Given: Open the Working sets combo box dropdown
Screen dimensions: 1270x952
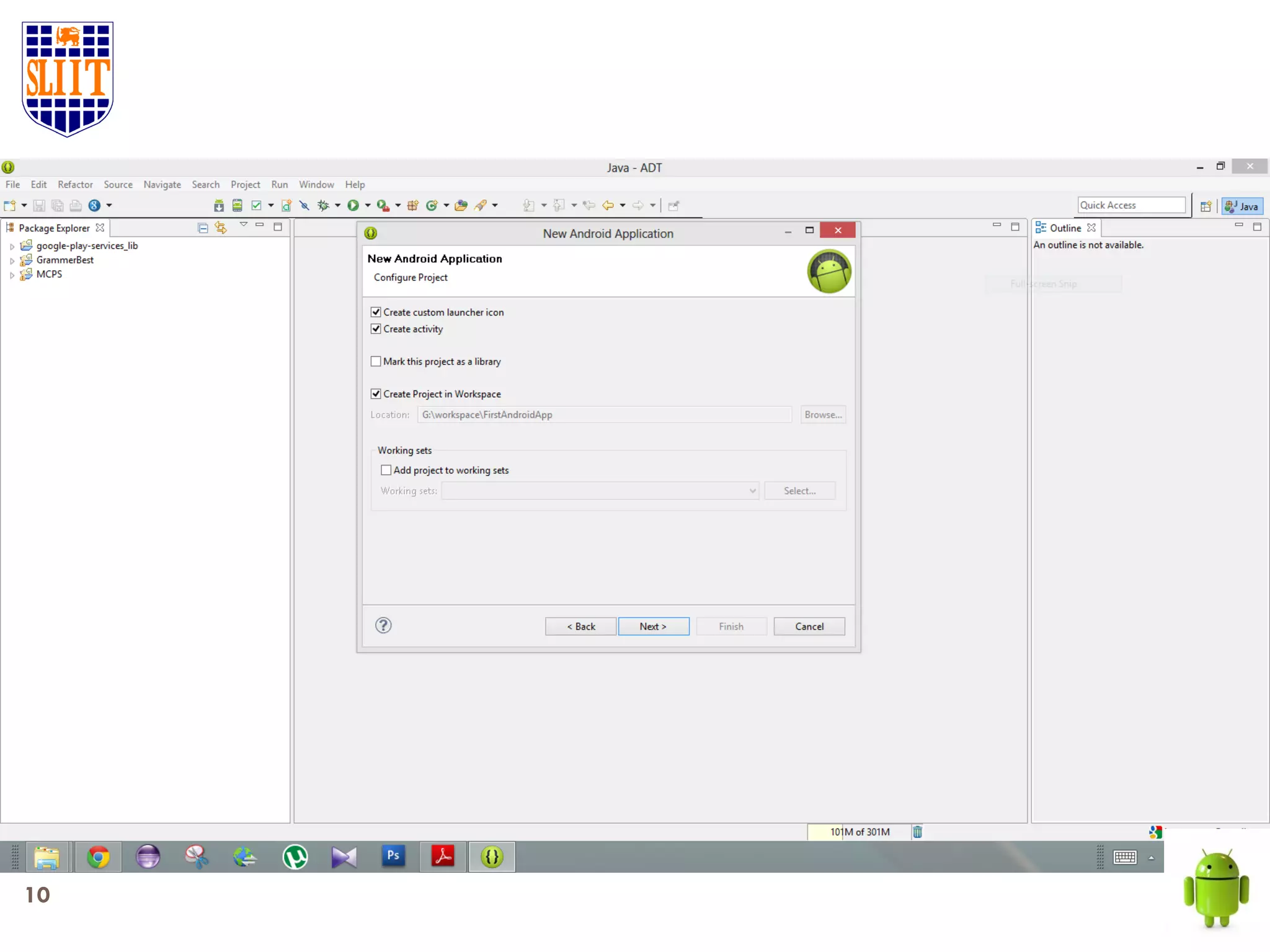Looking at the screenshot, I should (x=752, y=491).
